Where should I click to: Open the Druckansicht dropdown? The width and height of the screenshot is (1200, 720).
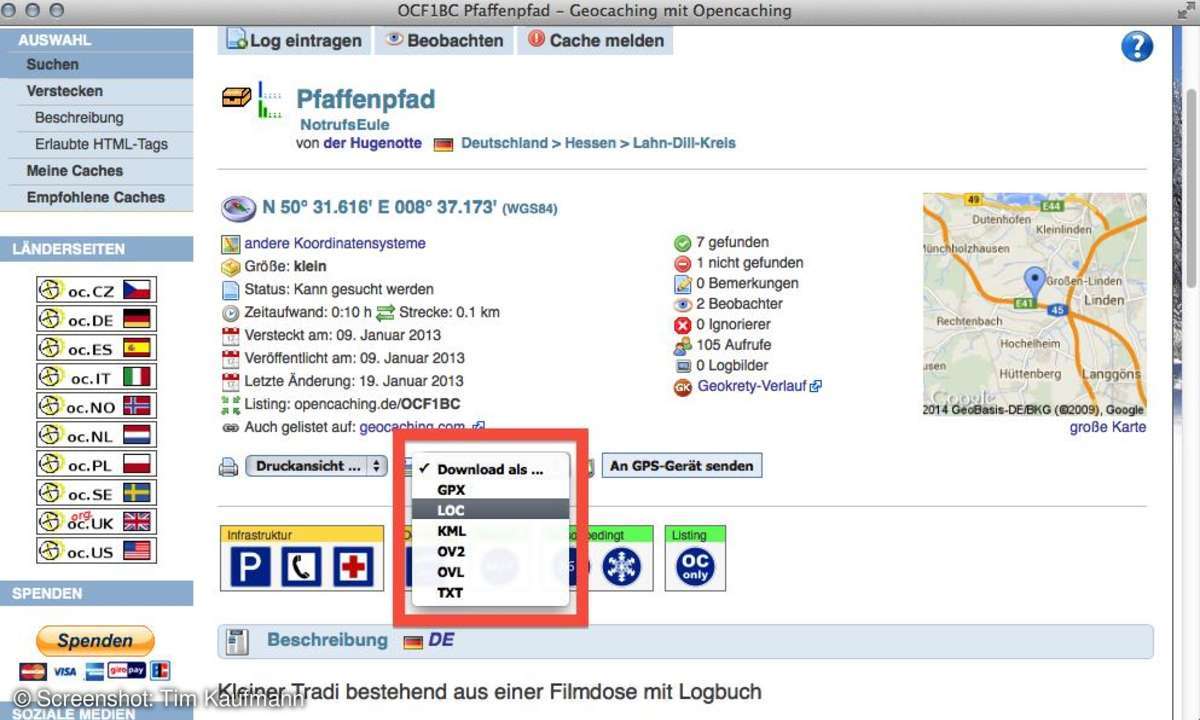point(316,466)
